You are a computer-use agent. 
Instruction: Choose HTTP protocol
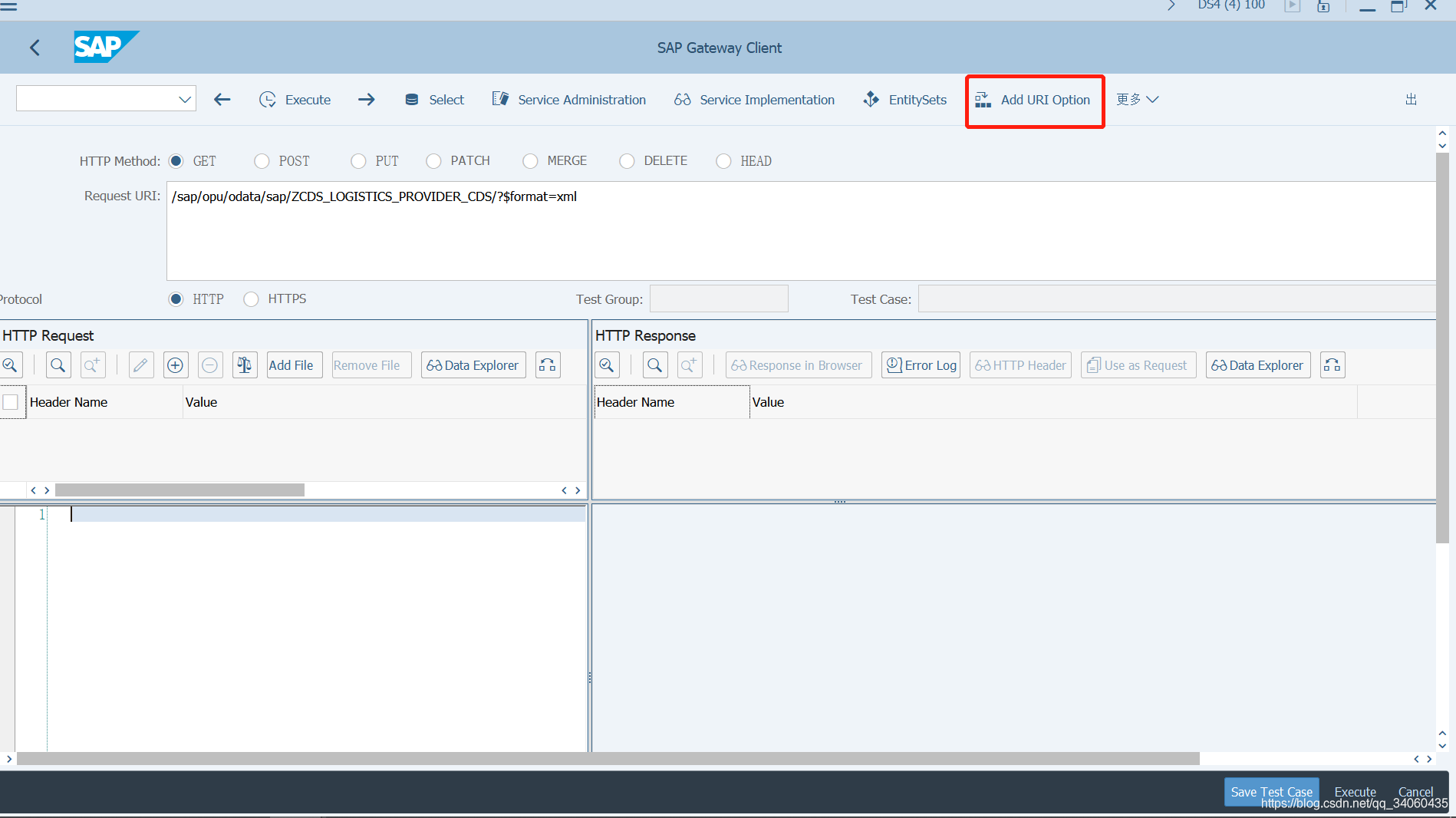(176, 299)
